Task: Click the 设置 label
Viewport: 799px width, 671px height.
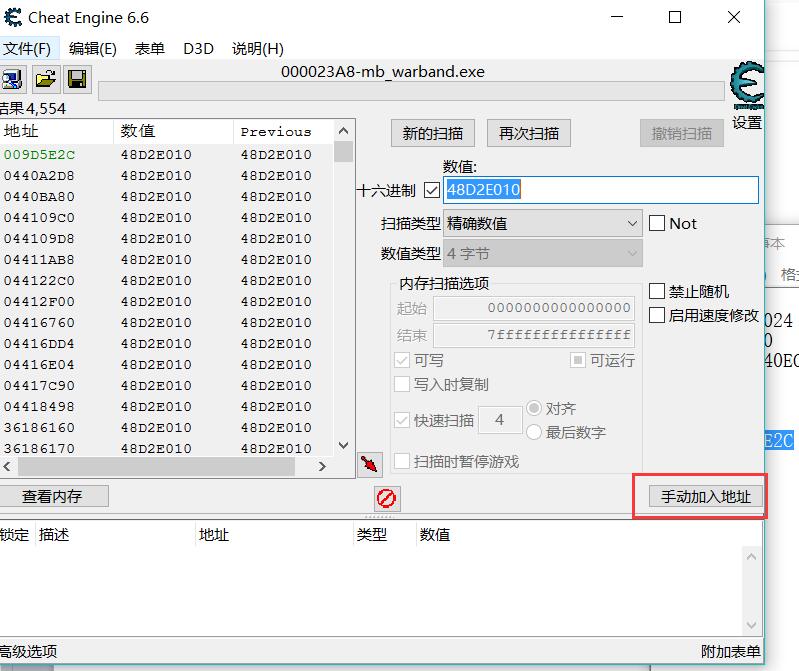Action: point(747,122)
